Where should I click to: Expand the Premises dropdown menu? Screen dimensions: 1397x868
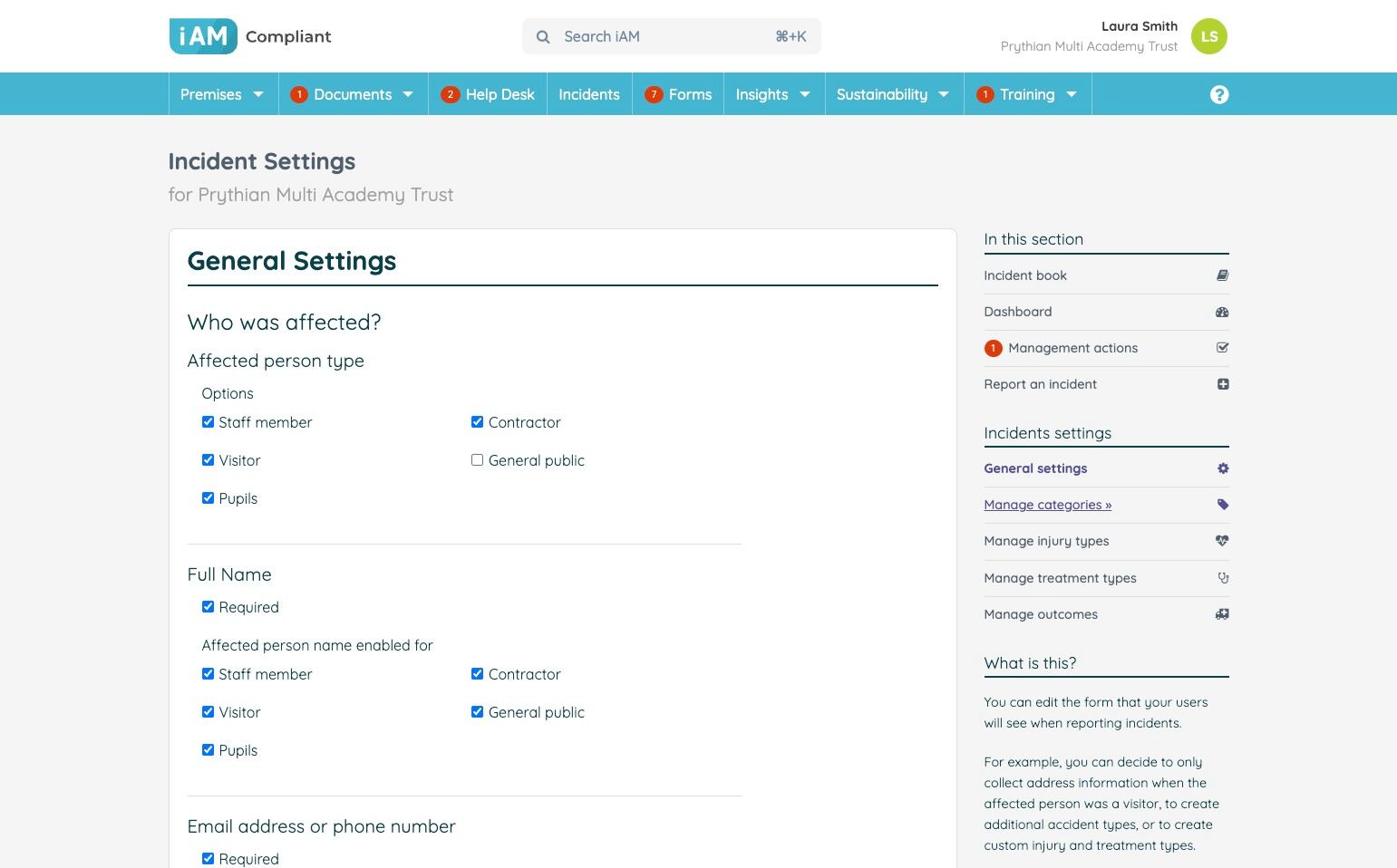221,94
